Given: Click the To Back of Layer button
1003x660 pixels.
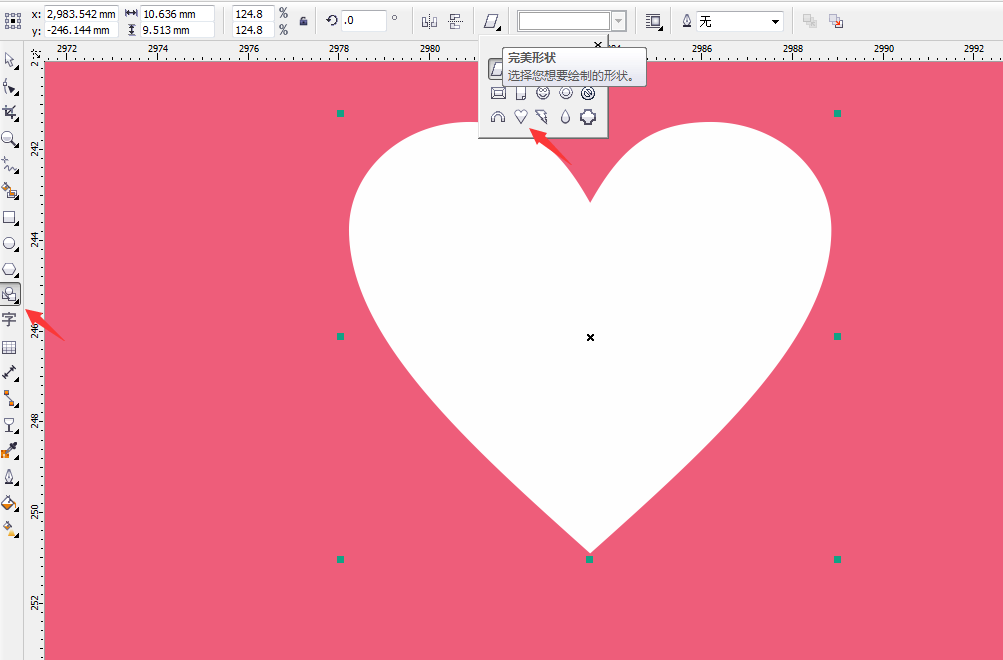Looking at the screenshot, I should [x=836, y=22].
